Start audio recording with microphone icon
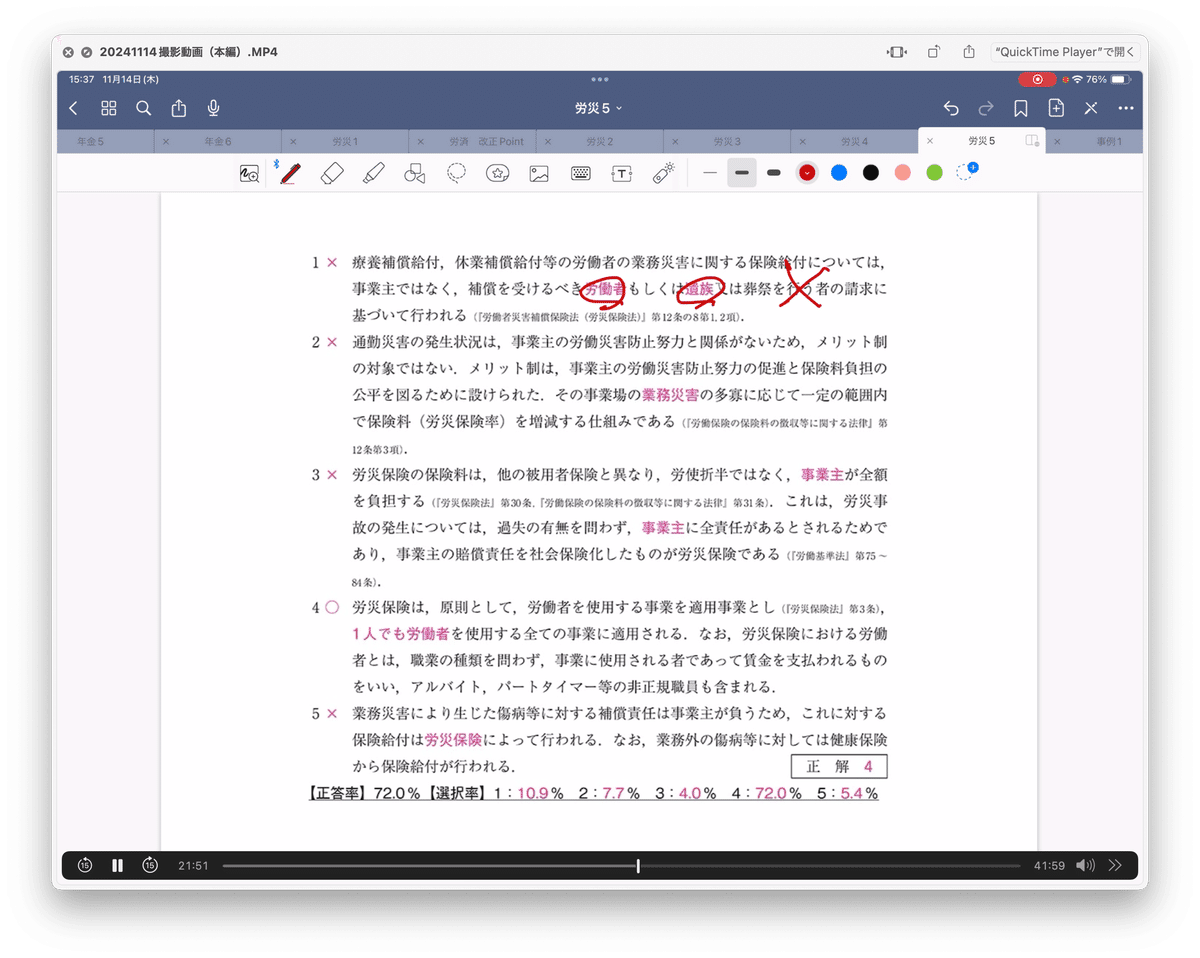The width and height of the screenshot is (1200, 958). (x=214, y=108)
